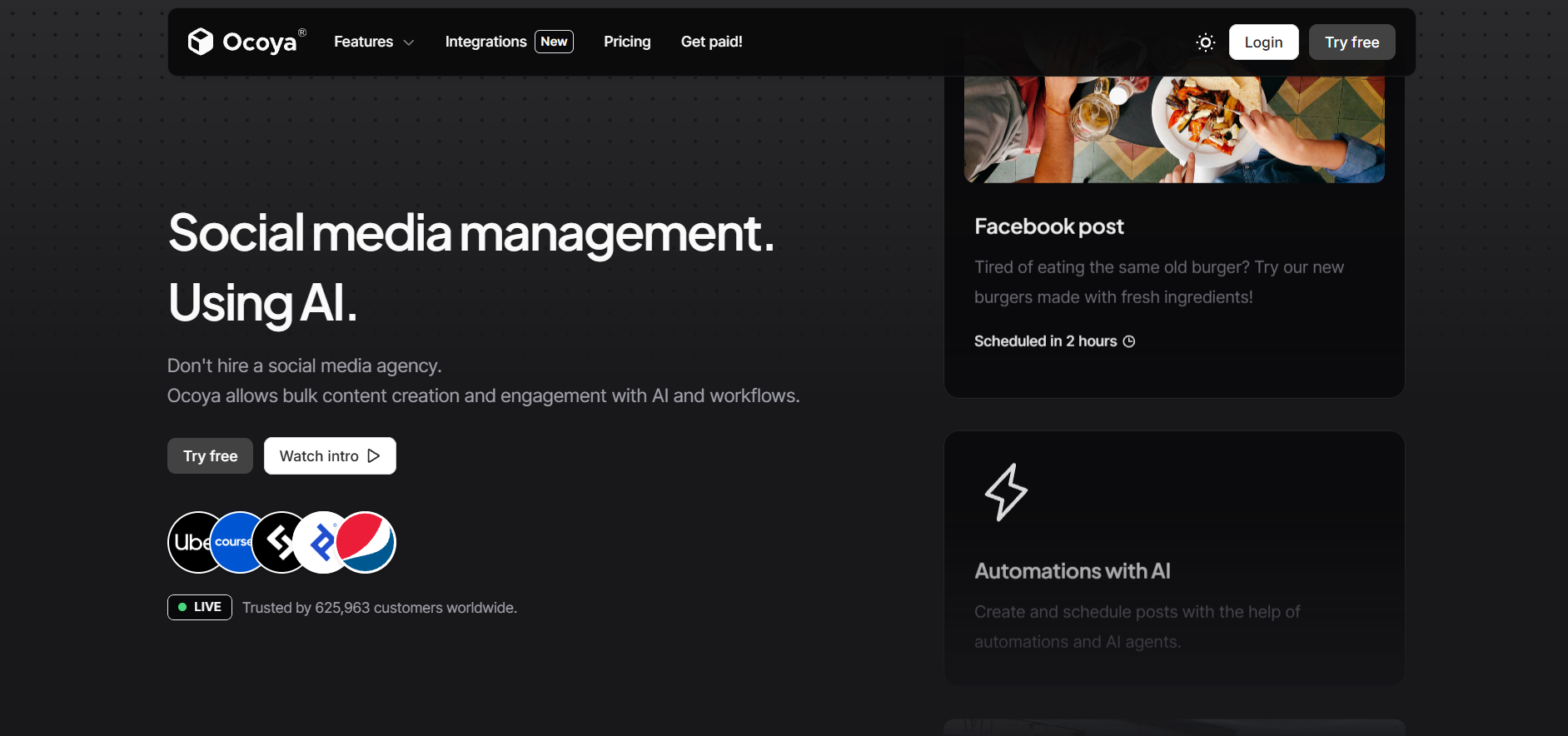Open the Pricing page
The width and height of the screenshot is (1568, 736).
point(627,42)
